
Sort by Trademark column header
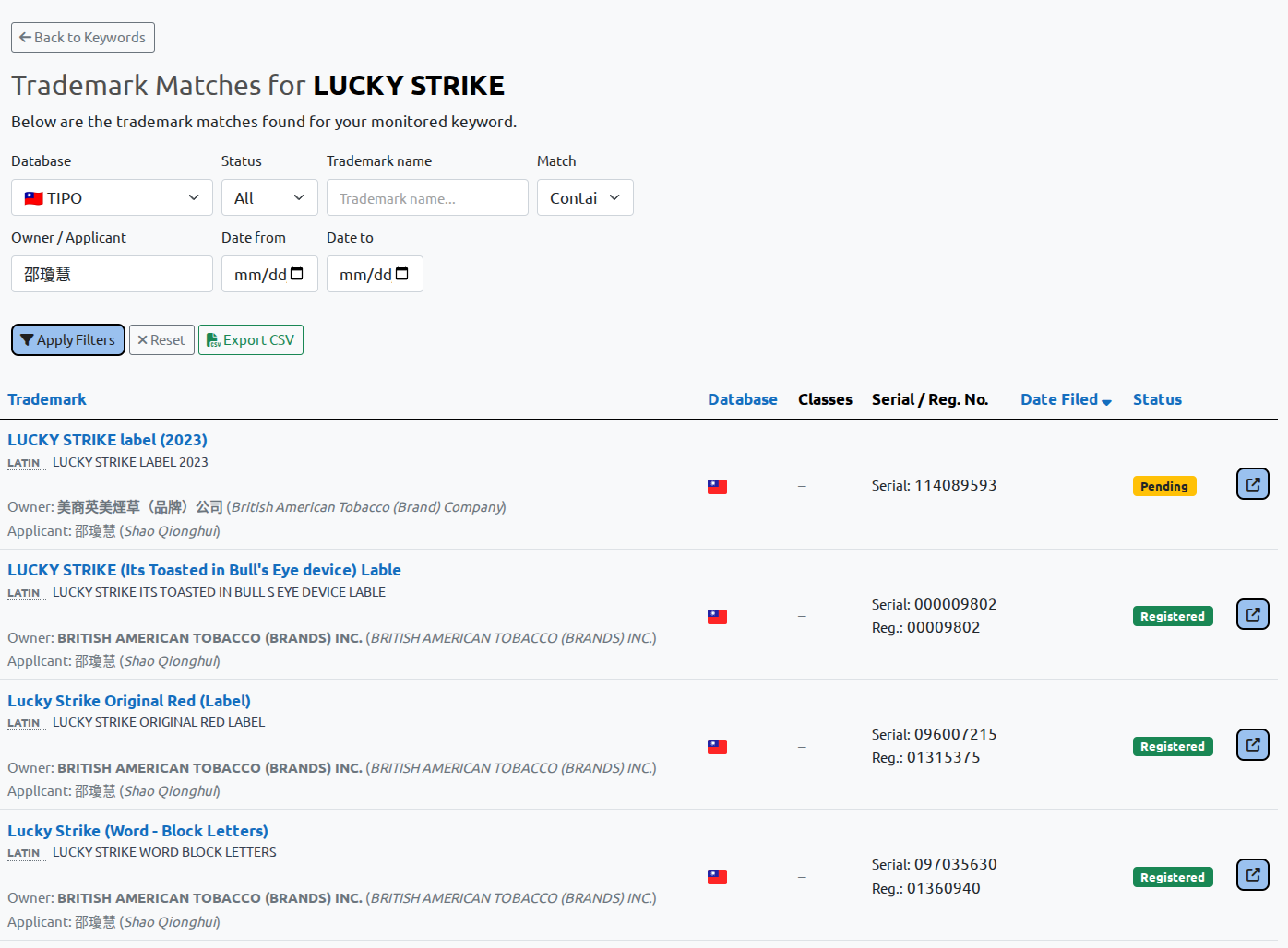pyautogui.click(x=47, y=399)
